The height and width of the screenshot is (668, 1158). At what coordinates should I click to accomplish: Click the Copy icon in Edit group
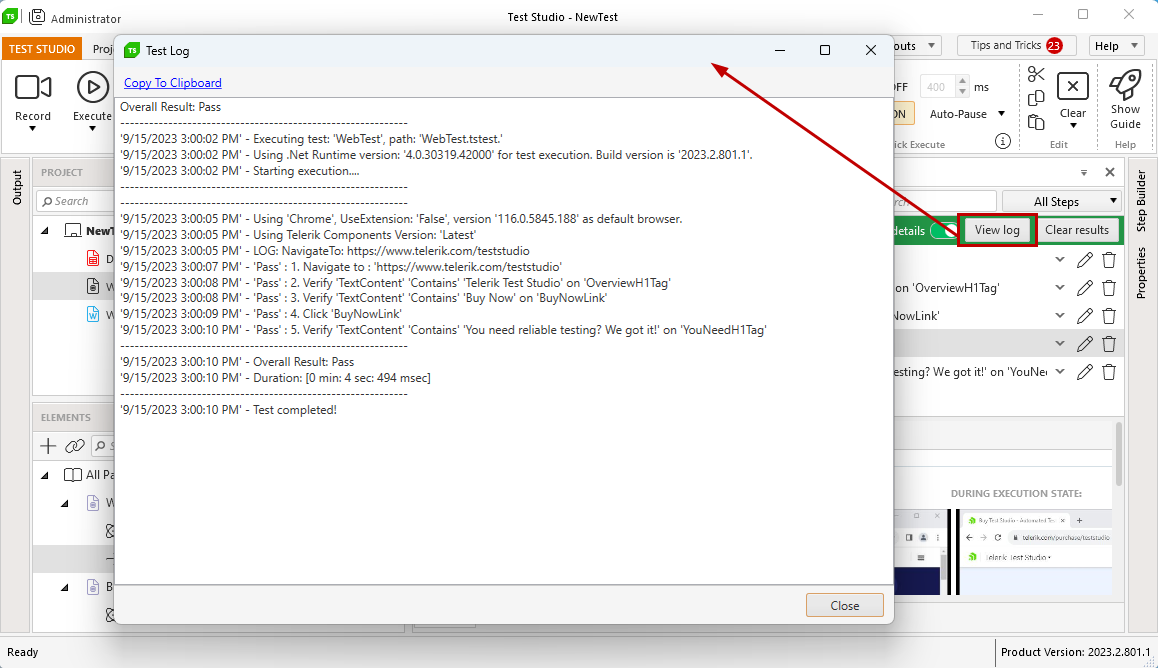pyautogui.click(x=1036, y=98)
